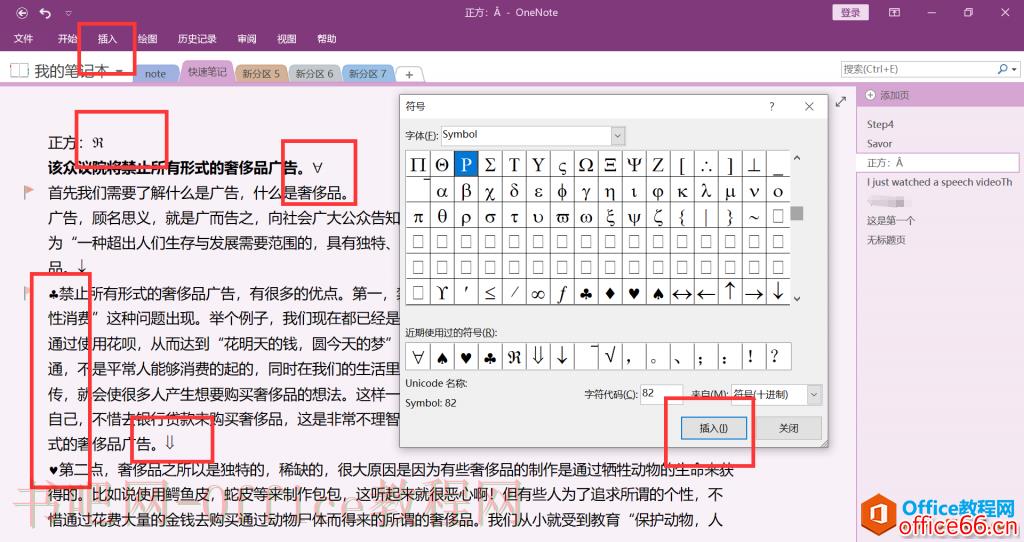
Task: Select the β symbol in grid
Action: point(466,191)
